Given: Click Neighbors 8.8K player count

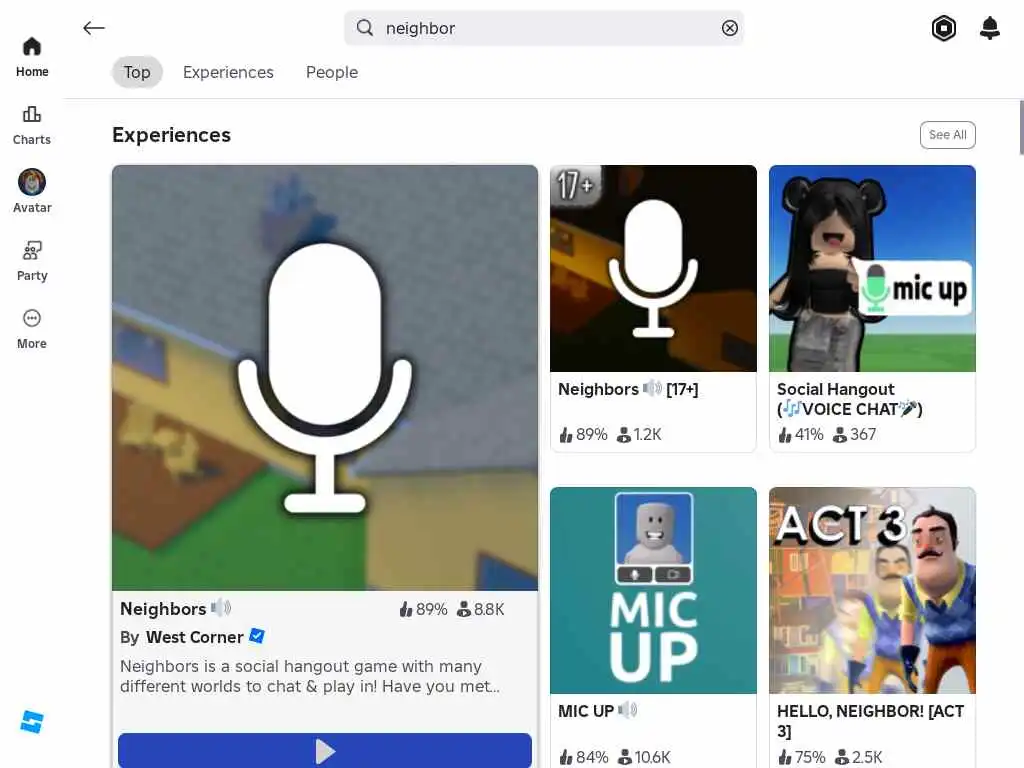Looking at the screenshot, I should (481, 609).
